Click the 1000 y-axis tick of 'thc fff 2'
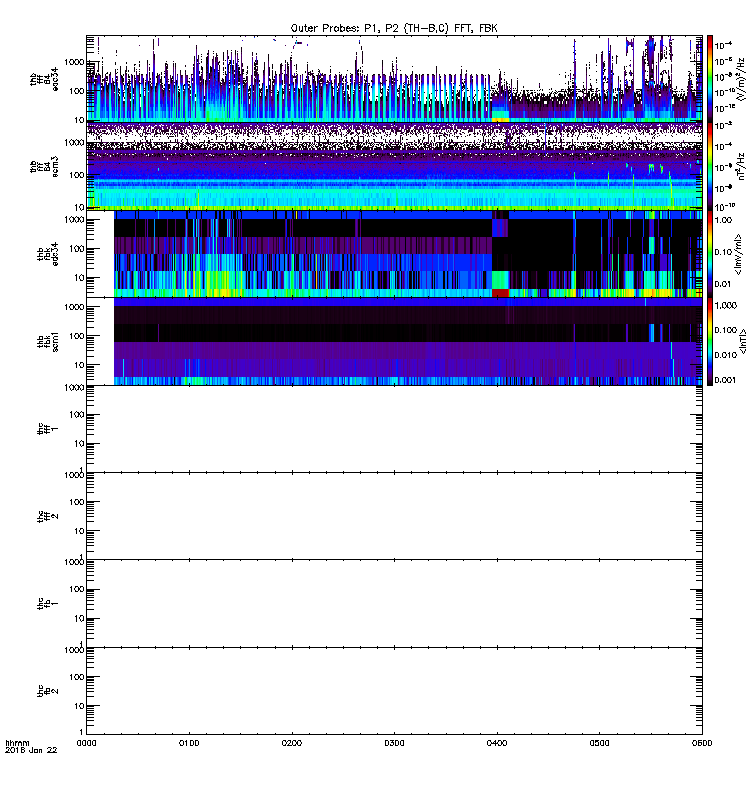 coord(74,475)
